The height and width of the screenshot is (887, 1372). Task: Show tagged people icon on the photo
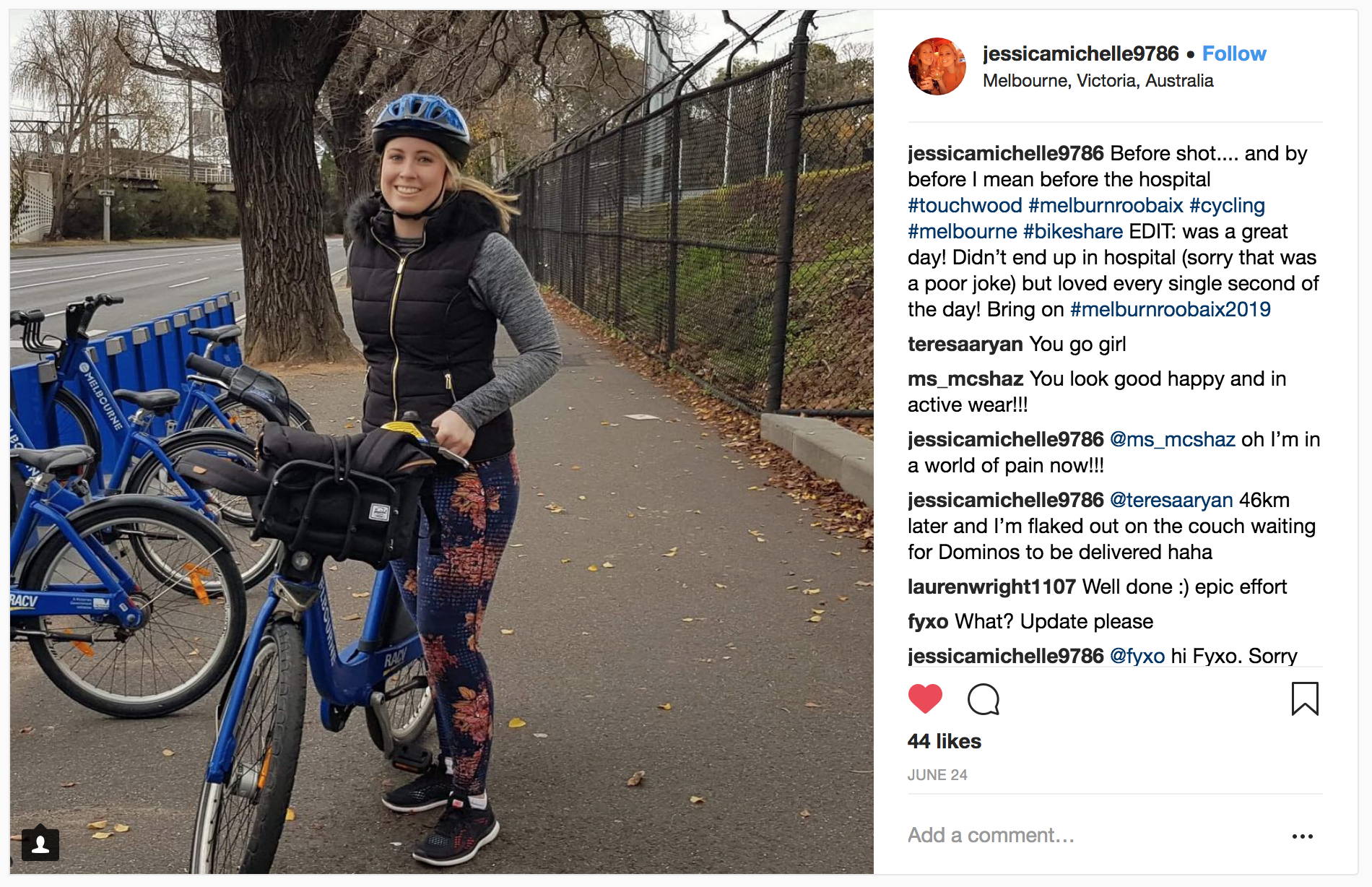pyautogui.click(x=40, y=844)
